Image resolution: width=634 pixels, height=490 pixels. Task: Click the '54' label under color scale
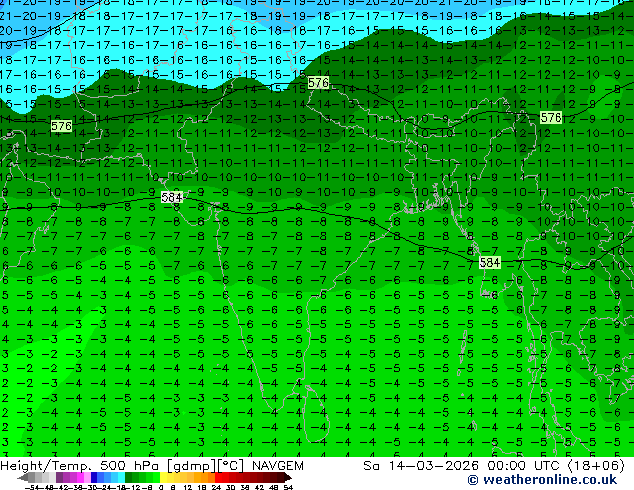click(288, 487)
